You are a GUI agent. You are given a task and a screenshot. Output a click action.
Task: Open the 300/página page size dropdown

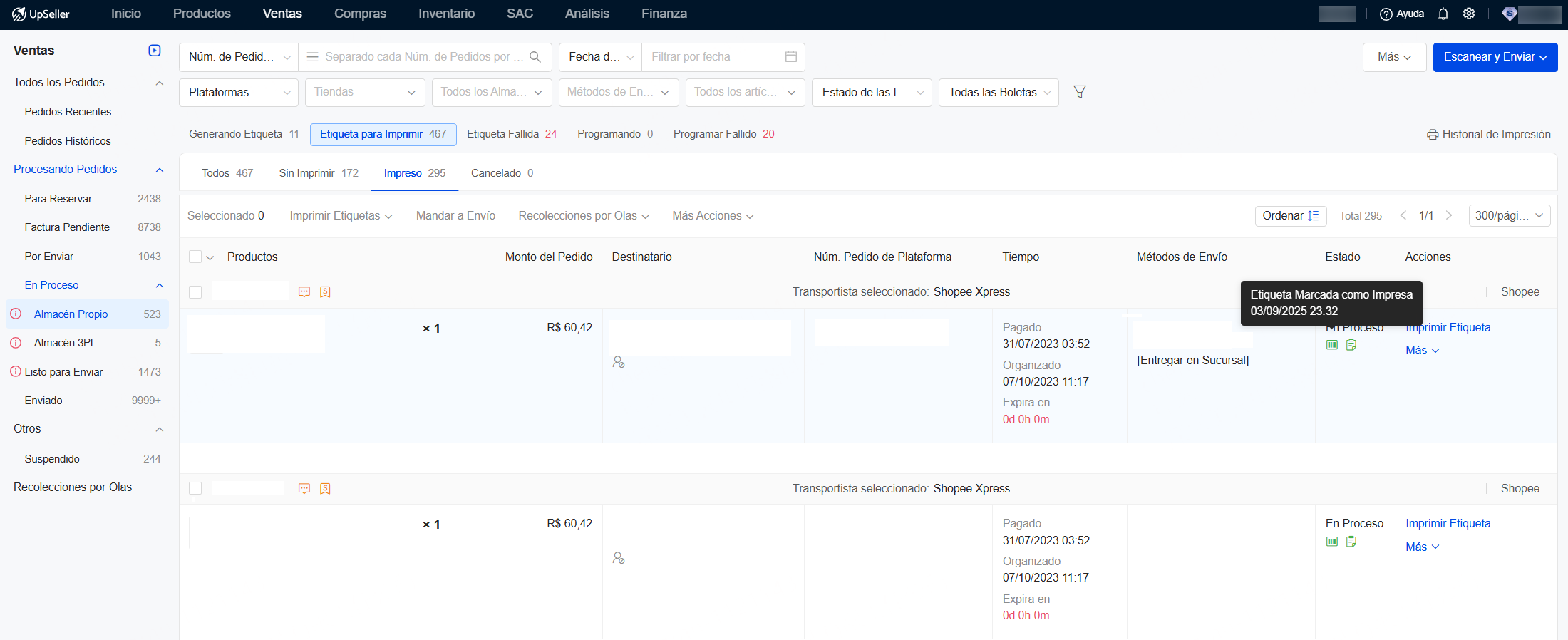tap(1509, 216)
